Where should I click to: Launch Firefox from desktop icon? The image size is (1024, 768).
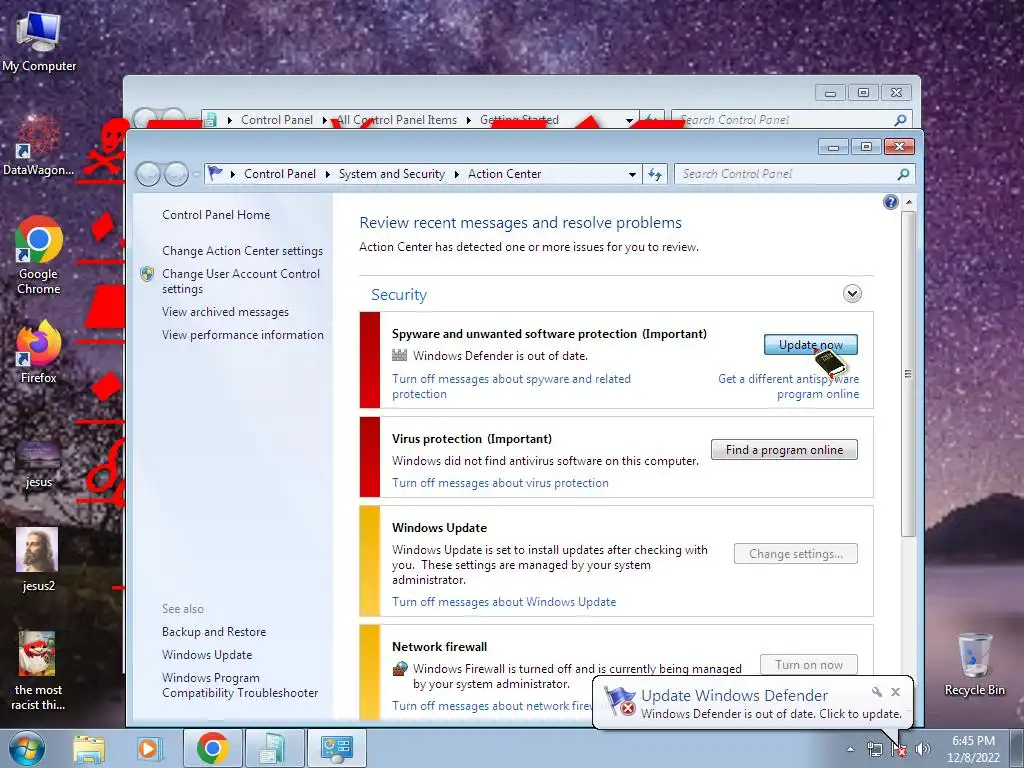coord(39,352)
